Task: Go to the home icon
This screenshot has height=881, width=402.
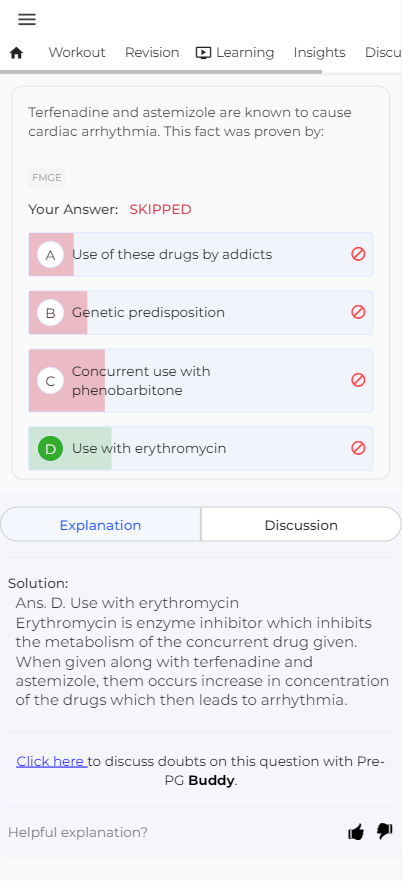Action: click(16, 53)
